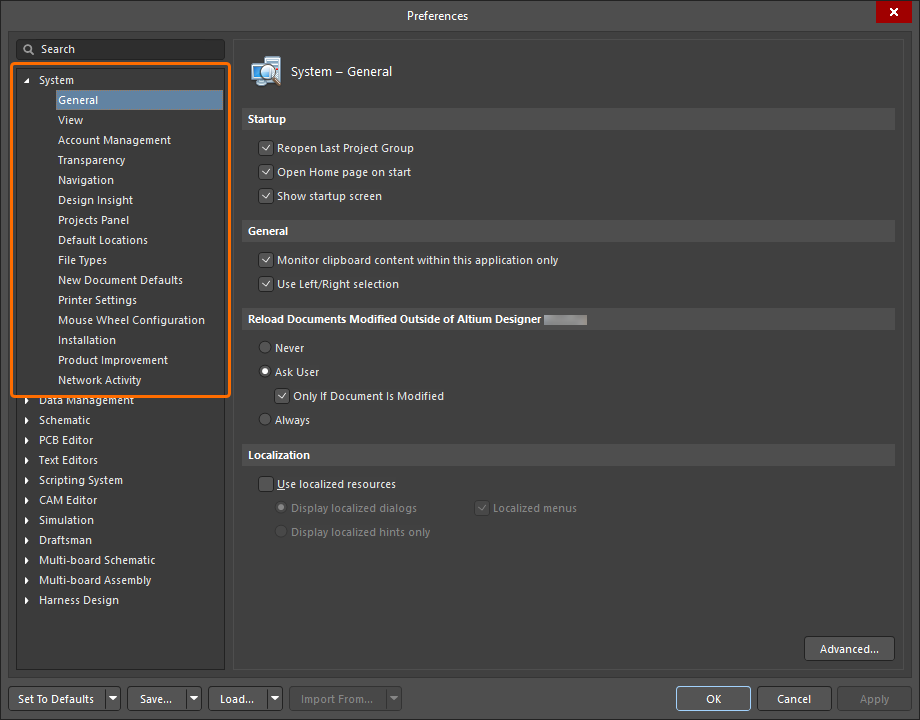Open the Set To Defaults dropdown arrow

(113, 699)
